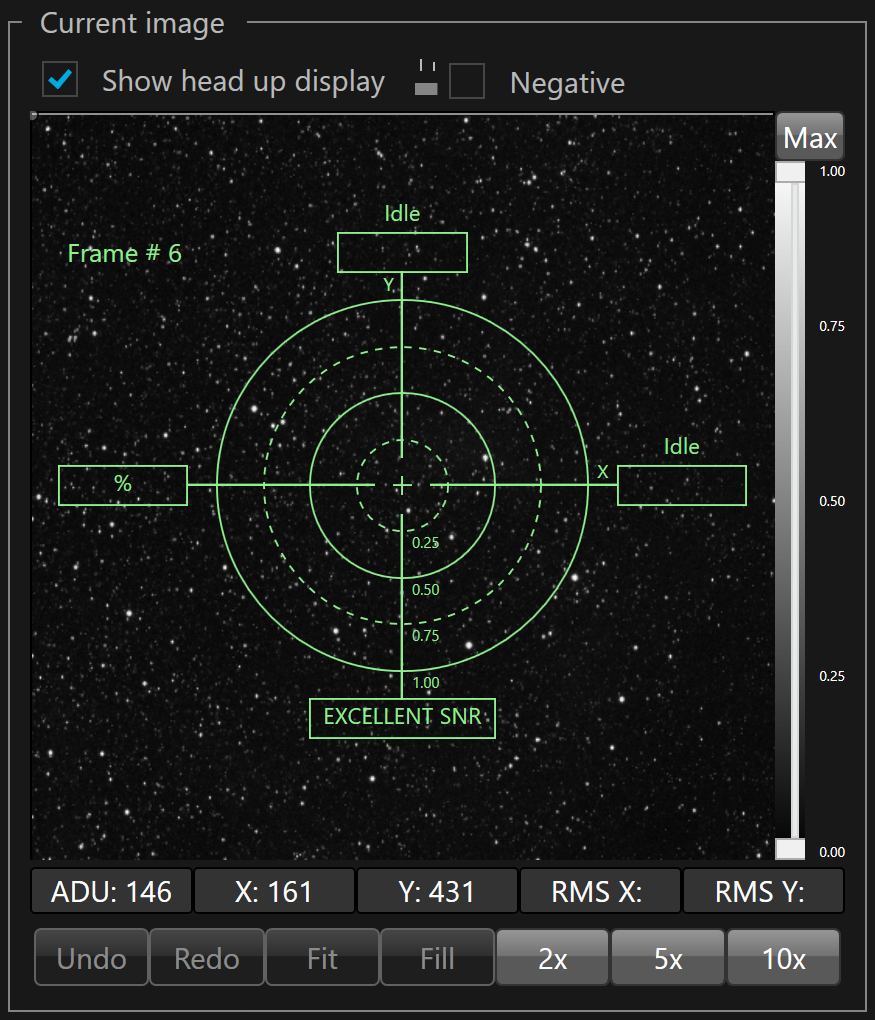Click the Y: 431 coordinate readout

pos(437,891)
